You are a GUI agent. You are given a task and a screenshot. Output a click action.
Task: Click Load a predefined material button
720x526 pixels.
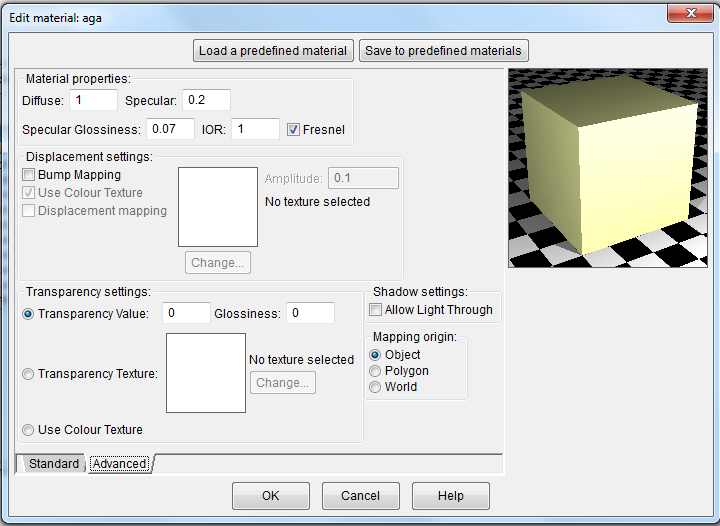point(273,50)
